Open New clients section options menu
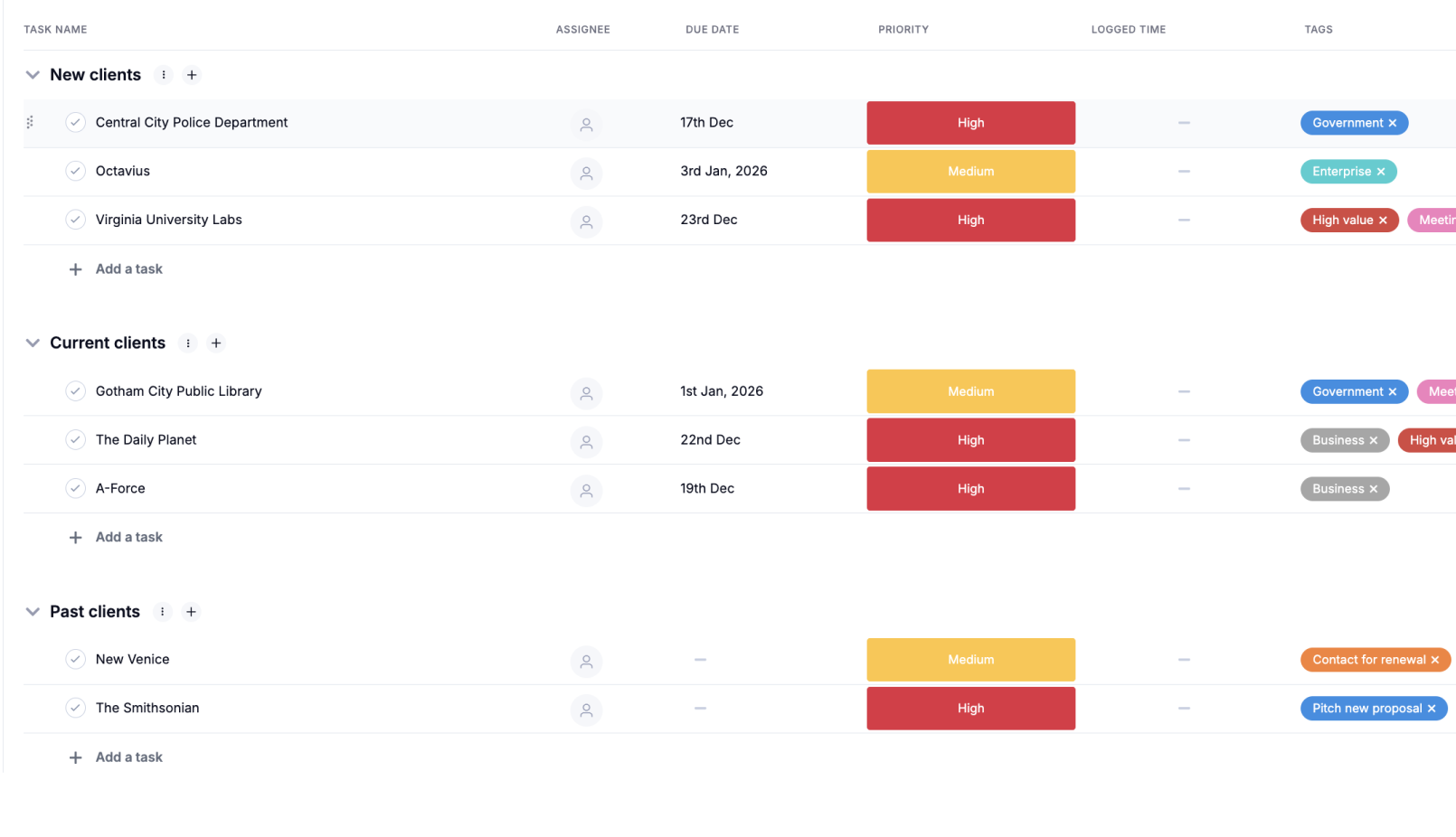 click(x=164, y=75)
